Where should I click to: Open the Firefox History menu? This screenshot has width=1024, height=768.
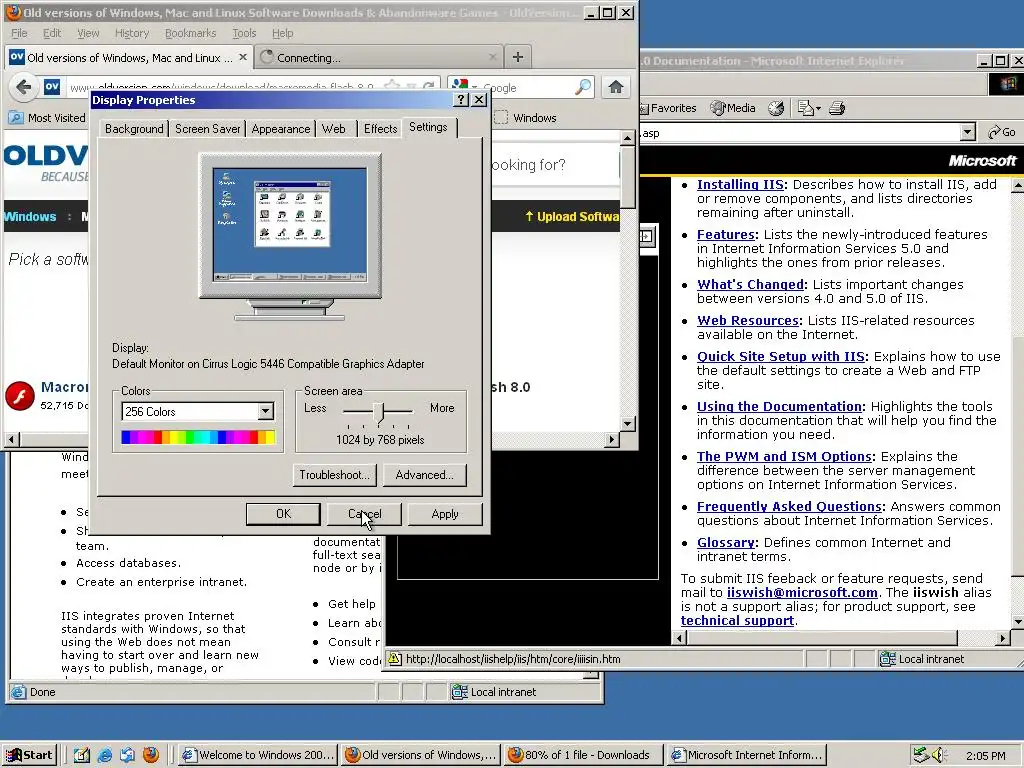[x=132, y=33]
